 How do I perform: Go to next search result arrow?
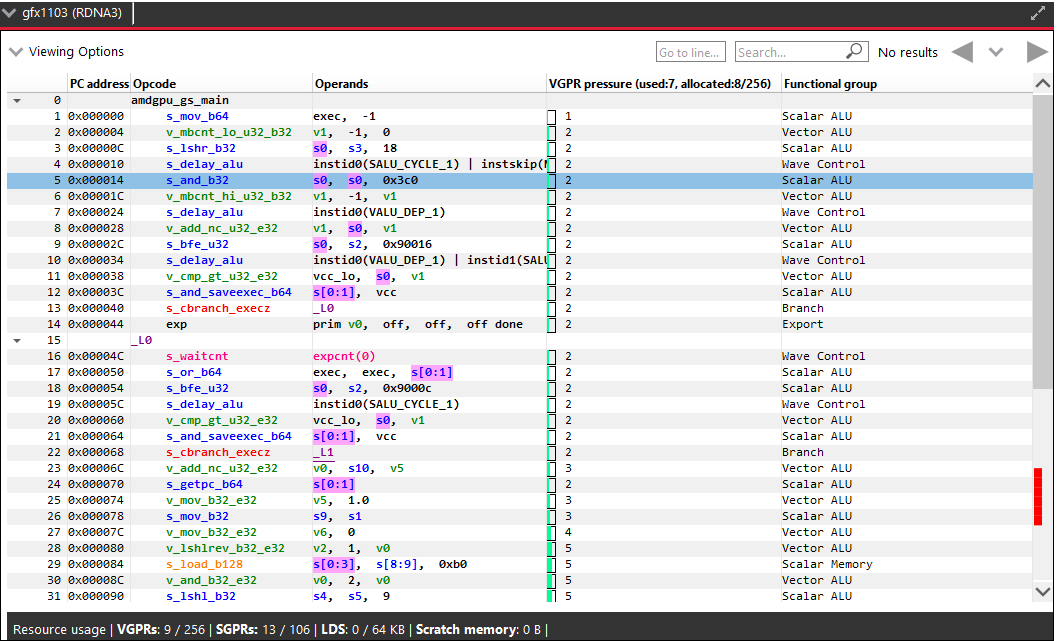[1038, 51]
